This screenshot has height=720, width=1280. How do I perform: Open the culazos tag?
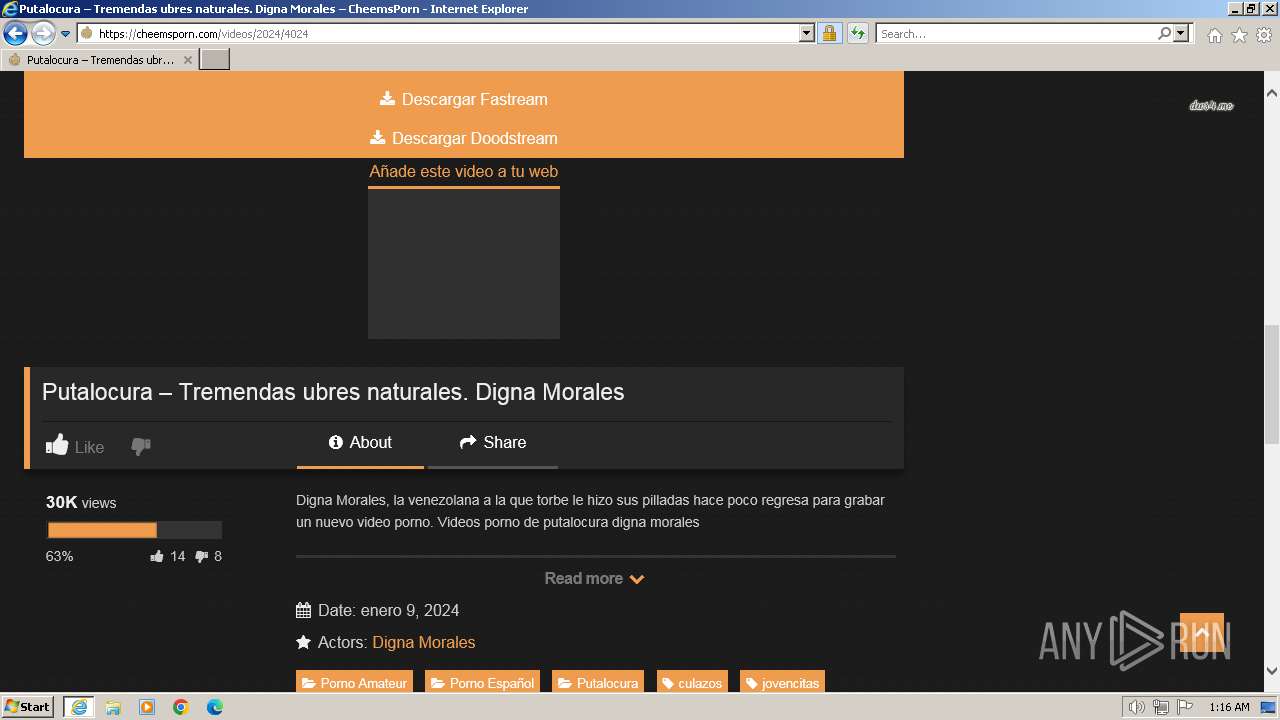(x=692, y=683)
